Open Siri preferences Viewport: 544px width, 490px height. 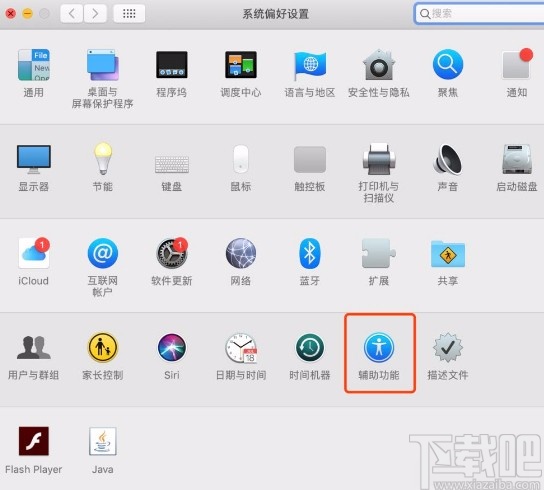pyautogui.click(x=171, y=347)
